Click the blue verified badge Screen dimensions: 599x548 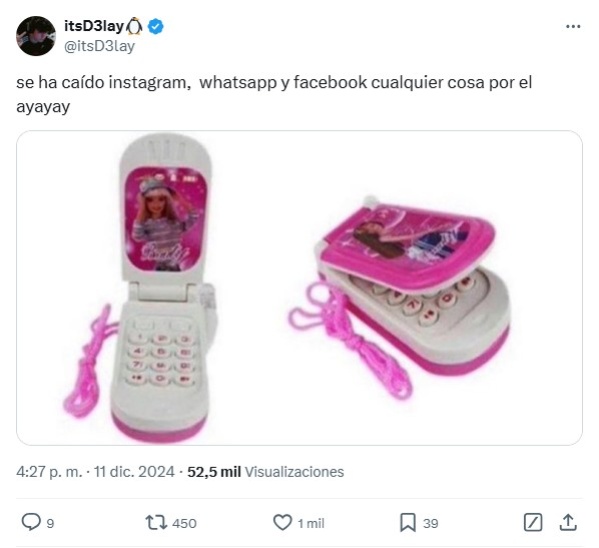(x=155, y=26)
